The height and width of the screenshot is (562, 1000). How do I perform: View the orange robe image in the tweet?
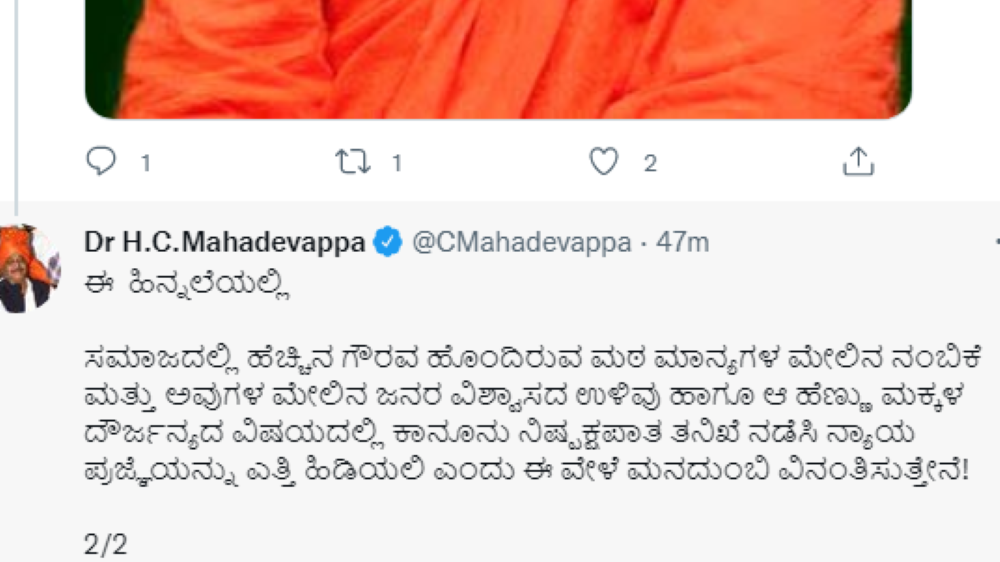(x=498, y=59)
